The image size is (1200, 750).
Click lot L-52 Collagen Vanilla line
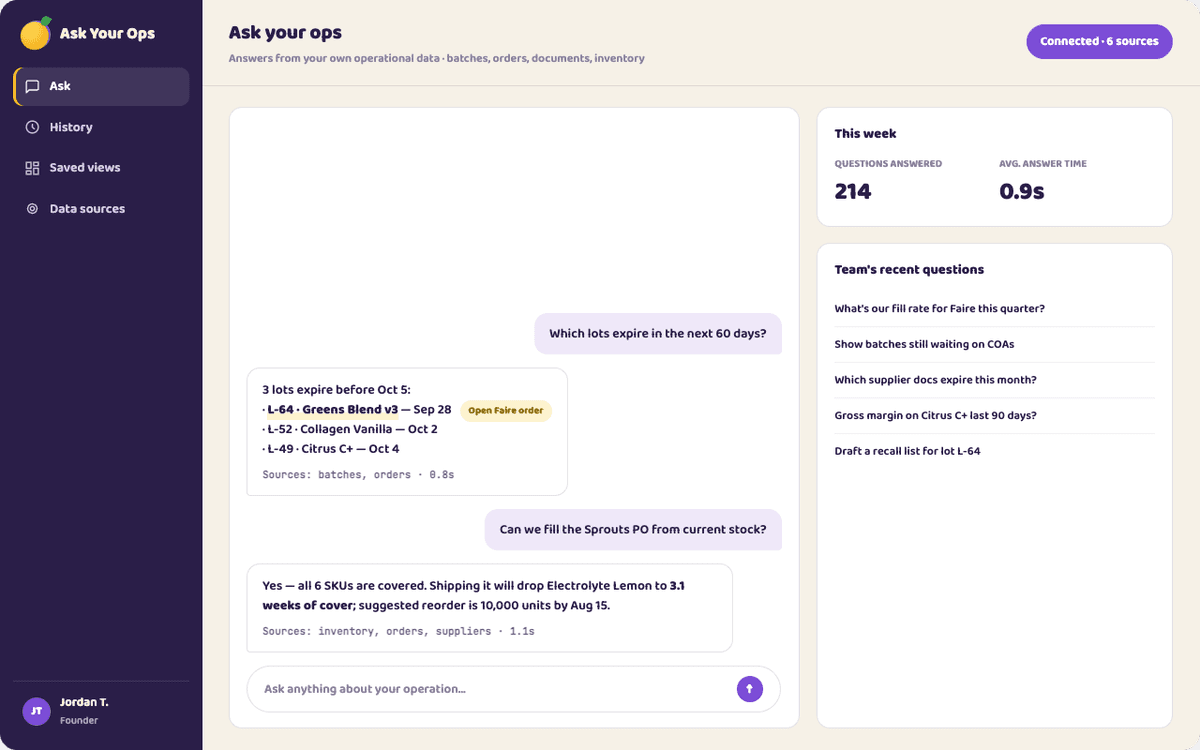[350, 429]
